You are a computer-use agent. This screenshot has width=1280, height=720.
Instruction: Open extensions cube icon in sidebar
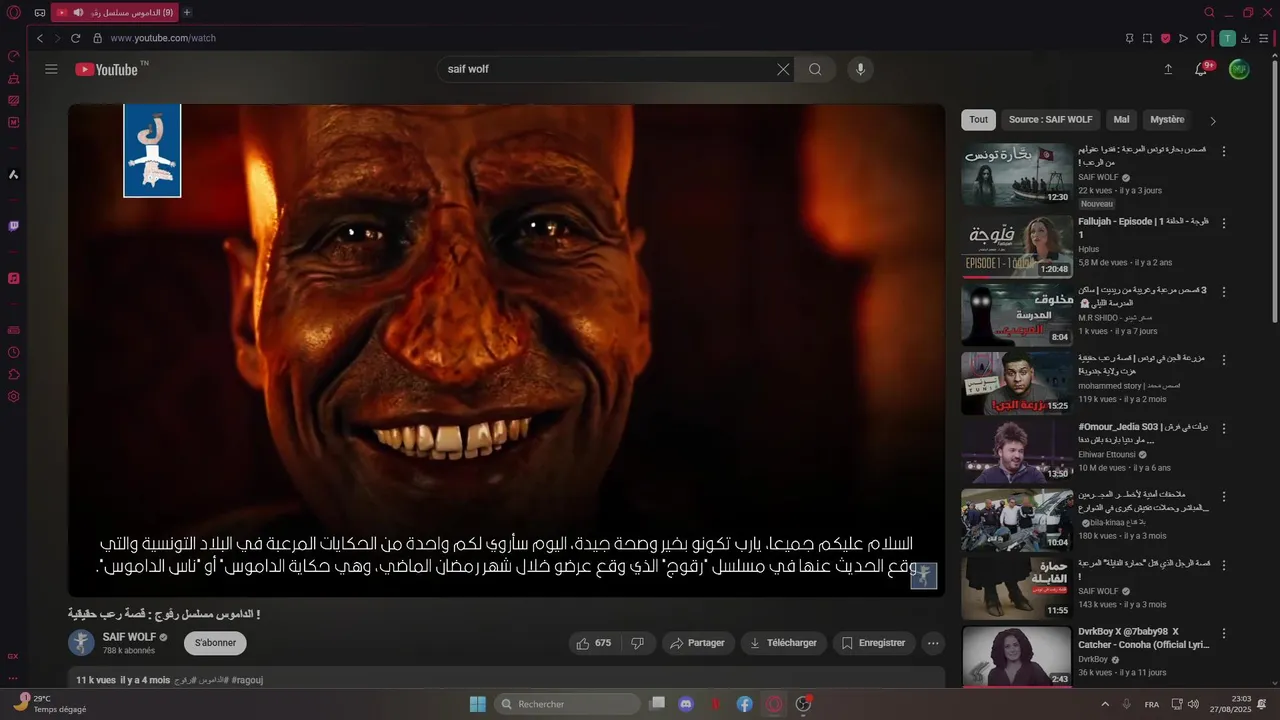click(14, 374)
